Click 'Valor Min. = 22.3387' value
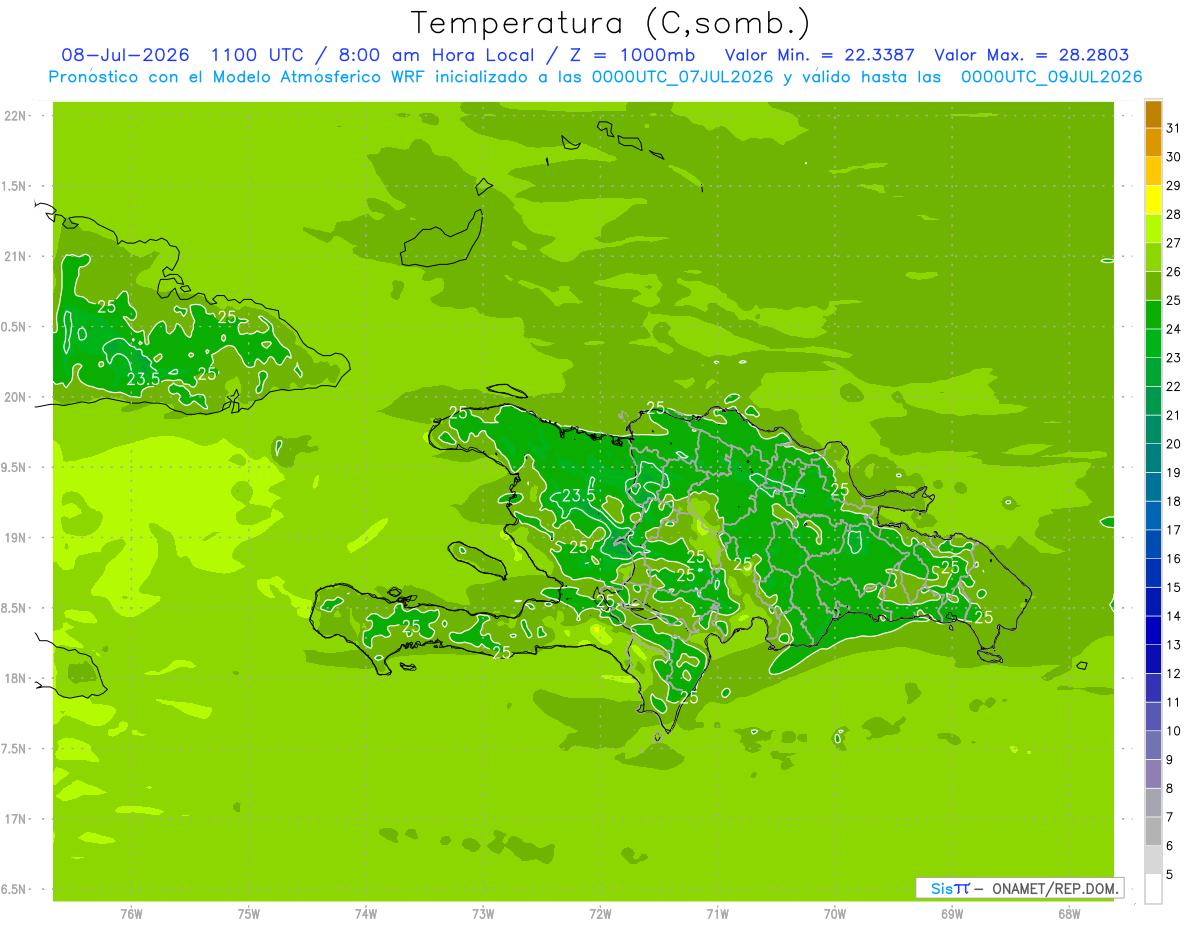The width and height of the screenshot is (1200, 927). 819,55
